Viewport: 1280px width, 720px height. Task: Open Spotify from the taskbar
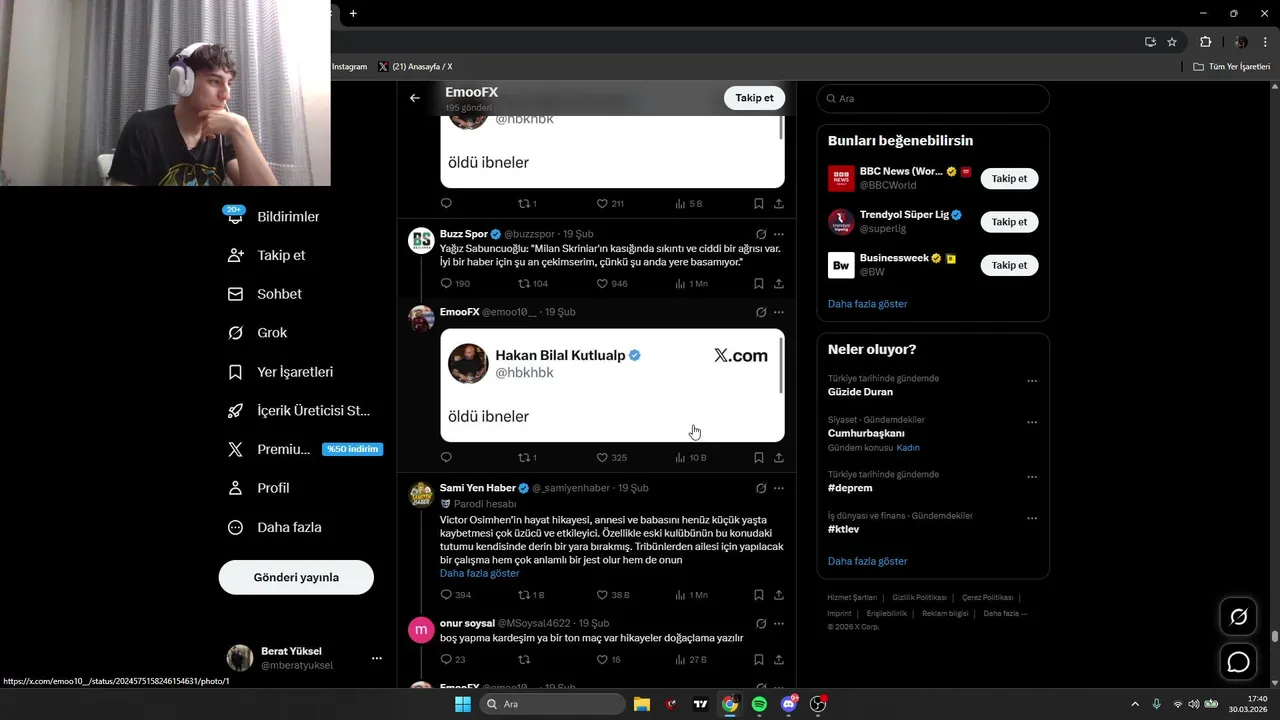pyautogui.click(x=759, y=704)
